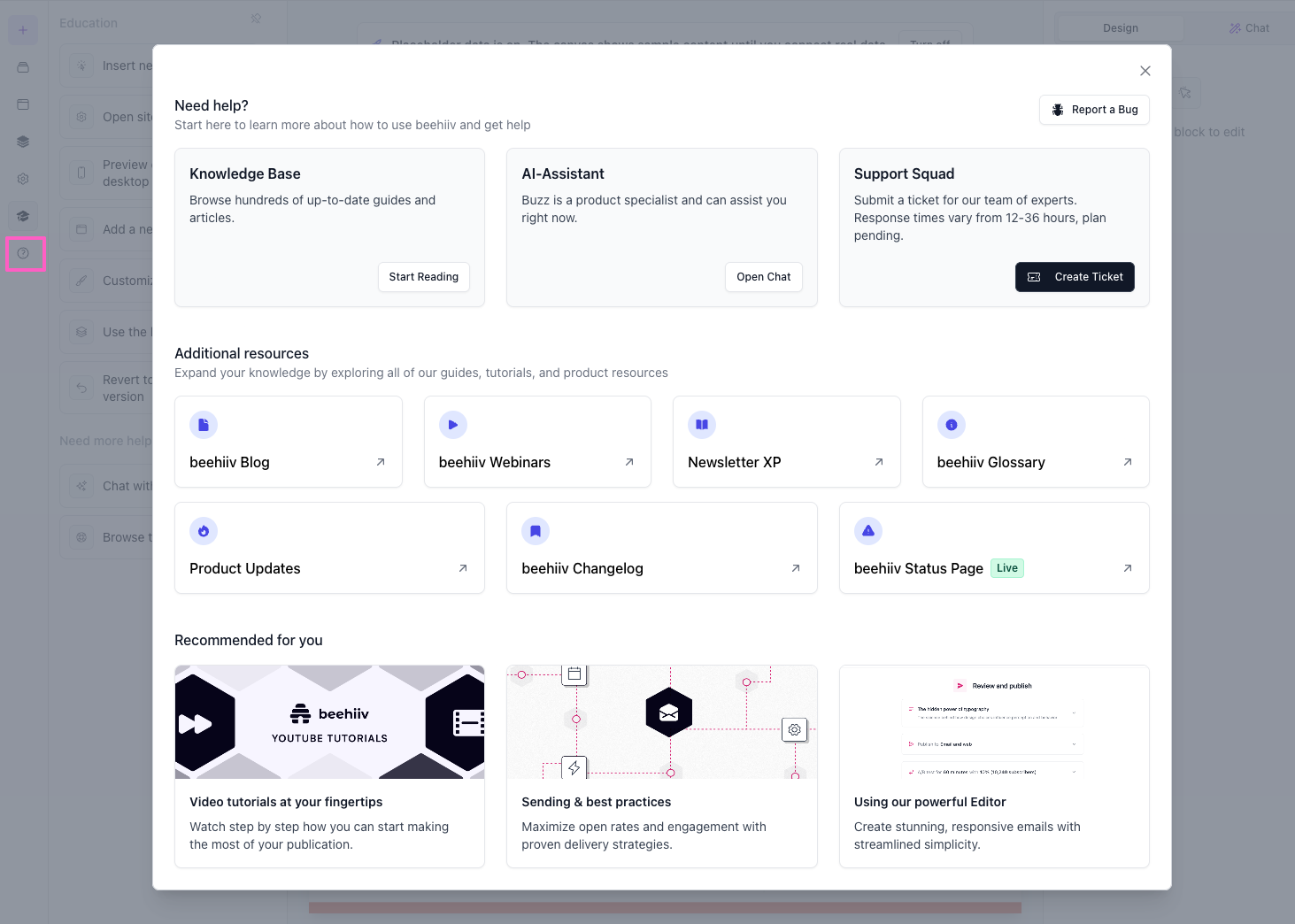Open the Review and publish editor thumbnail
1295x924 pixels.
(994, 722)
